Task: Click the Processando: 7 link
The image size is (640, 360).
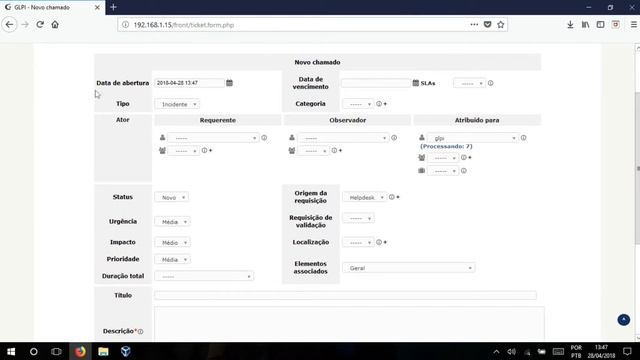Action: (446, 146)
